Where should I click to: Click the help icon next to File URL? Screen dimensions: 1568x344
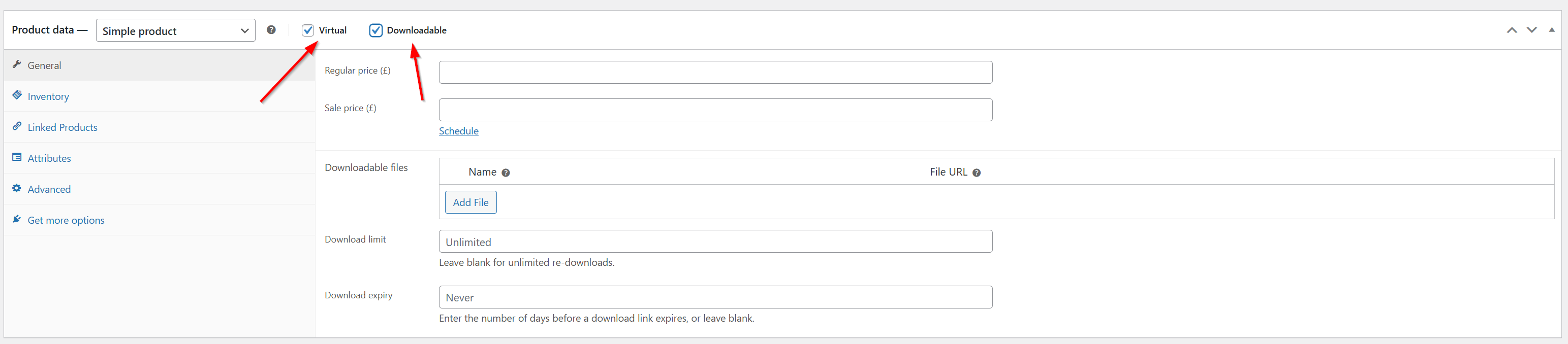tap(977, 173)
